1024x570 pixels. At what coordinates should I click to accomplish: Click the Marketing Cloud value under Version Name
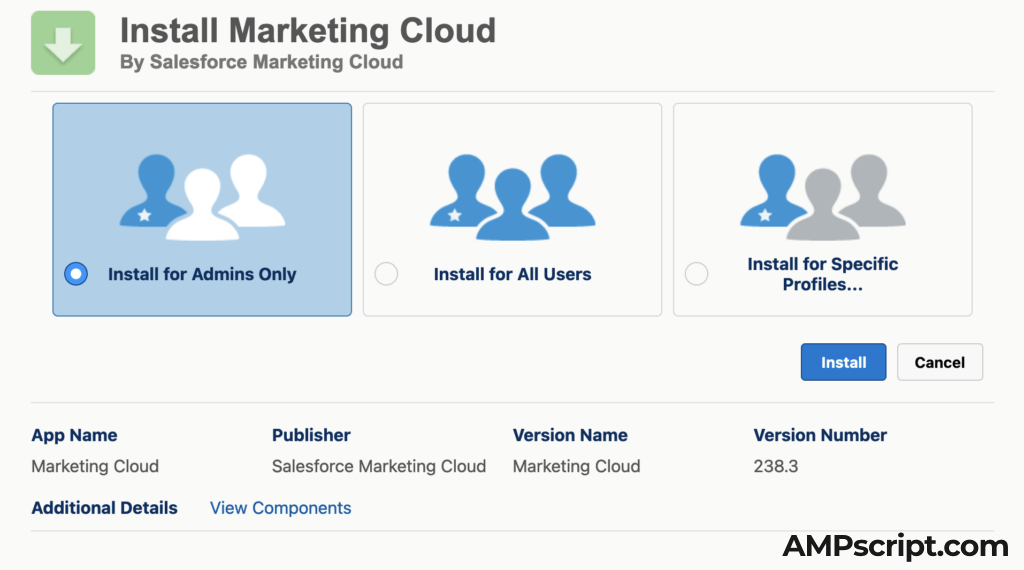576,466
